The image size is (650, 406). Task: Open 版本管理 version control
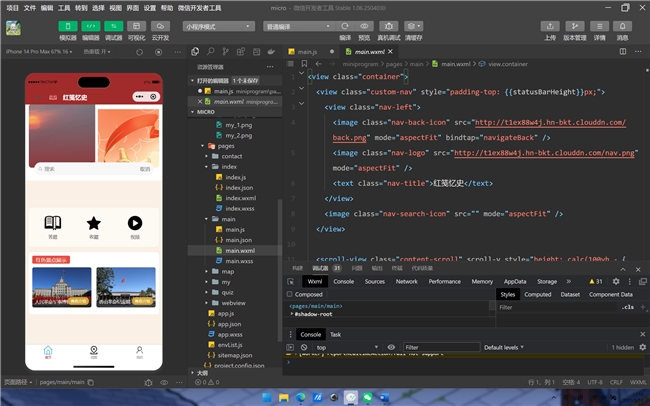point(575,24)
